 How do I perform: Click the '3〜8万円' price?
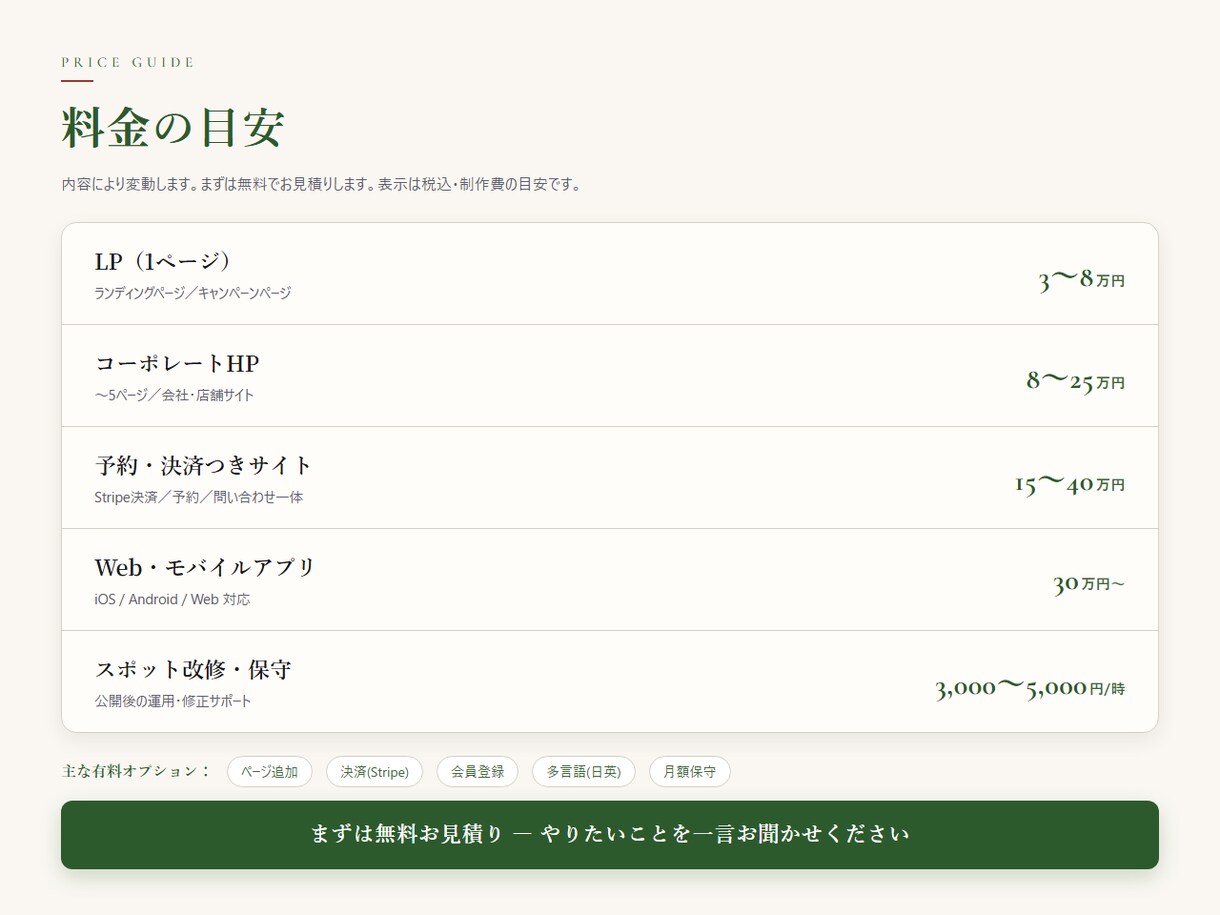click(1081, 280)
